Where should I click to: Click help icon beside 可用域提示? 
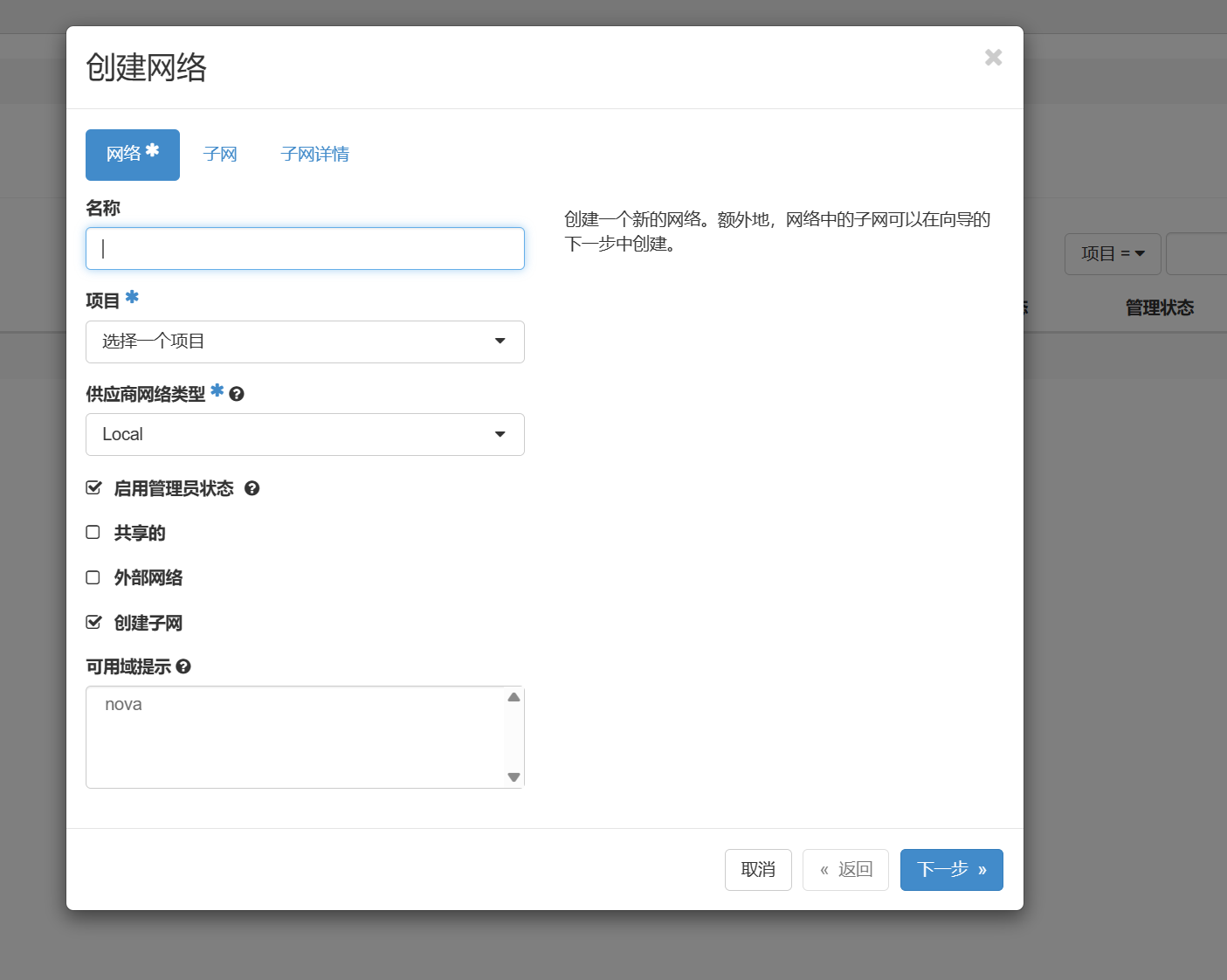pyautogui.click(x=183, y=666)
